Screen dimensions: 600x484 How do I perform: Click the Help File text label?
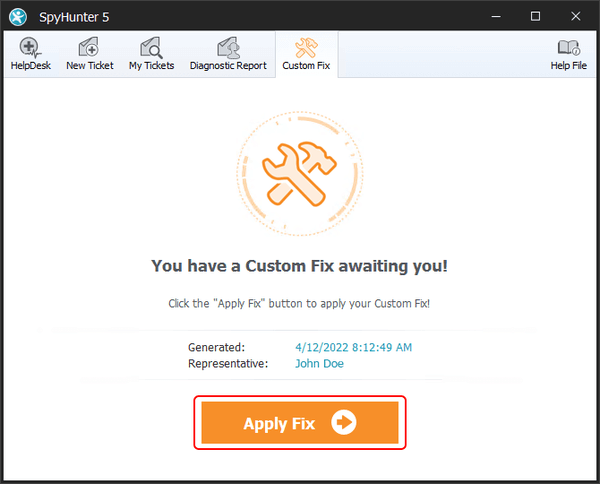pos(568,66)
